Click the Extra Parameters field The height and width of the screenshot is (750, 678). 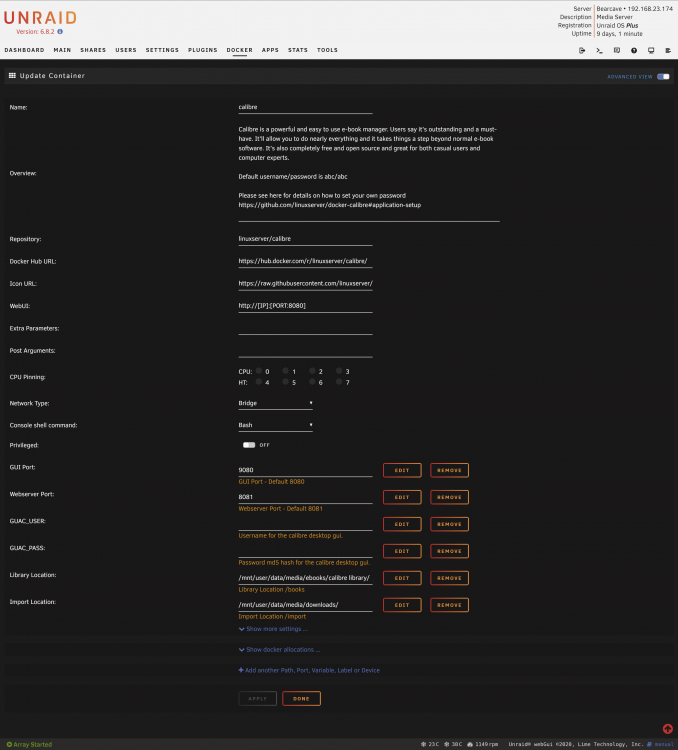305,328
